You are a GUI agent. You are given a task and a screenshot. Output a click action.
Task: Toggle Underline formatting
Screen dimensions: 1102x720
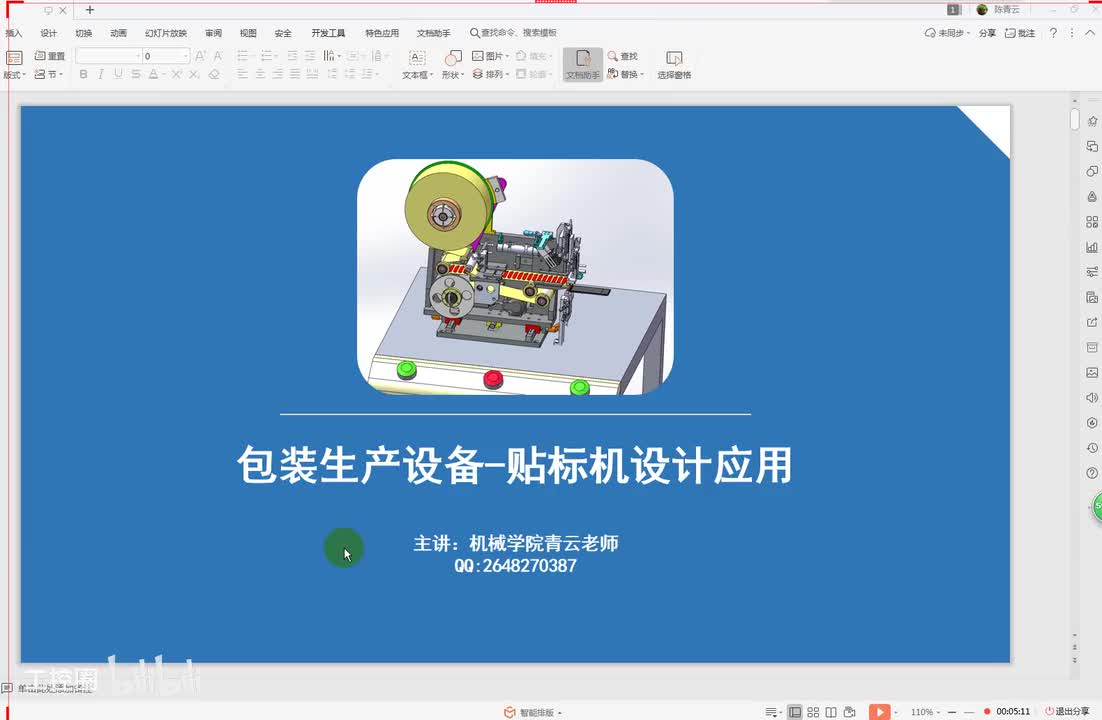click(118, 74)
